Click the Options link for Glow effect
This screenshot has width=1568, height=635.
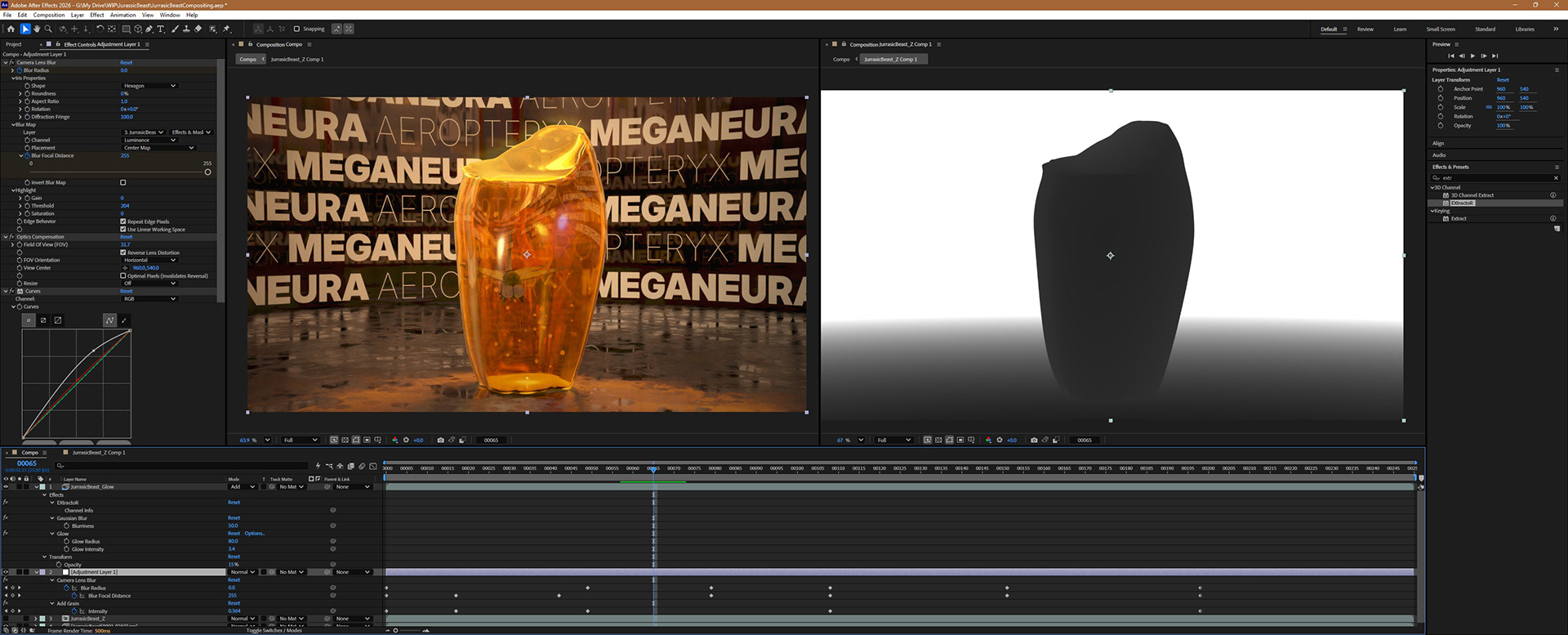pyautogui.click(x=255, y=534)
